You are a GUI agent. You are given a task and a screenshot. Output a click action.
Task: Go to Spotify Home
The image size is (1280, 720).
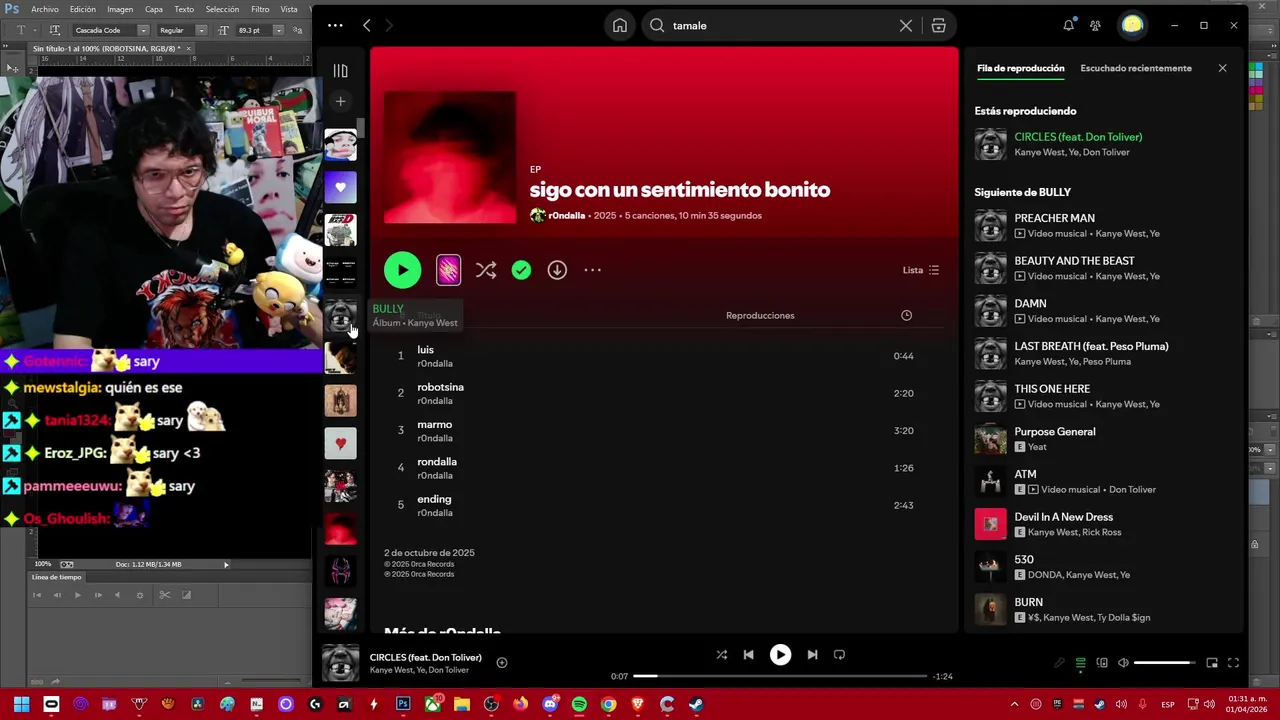[620, 26]
